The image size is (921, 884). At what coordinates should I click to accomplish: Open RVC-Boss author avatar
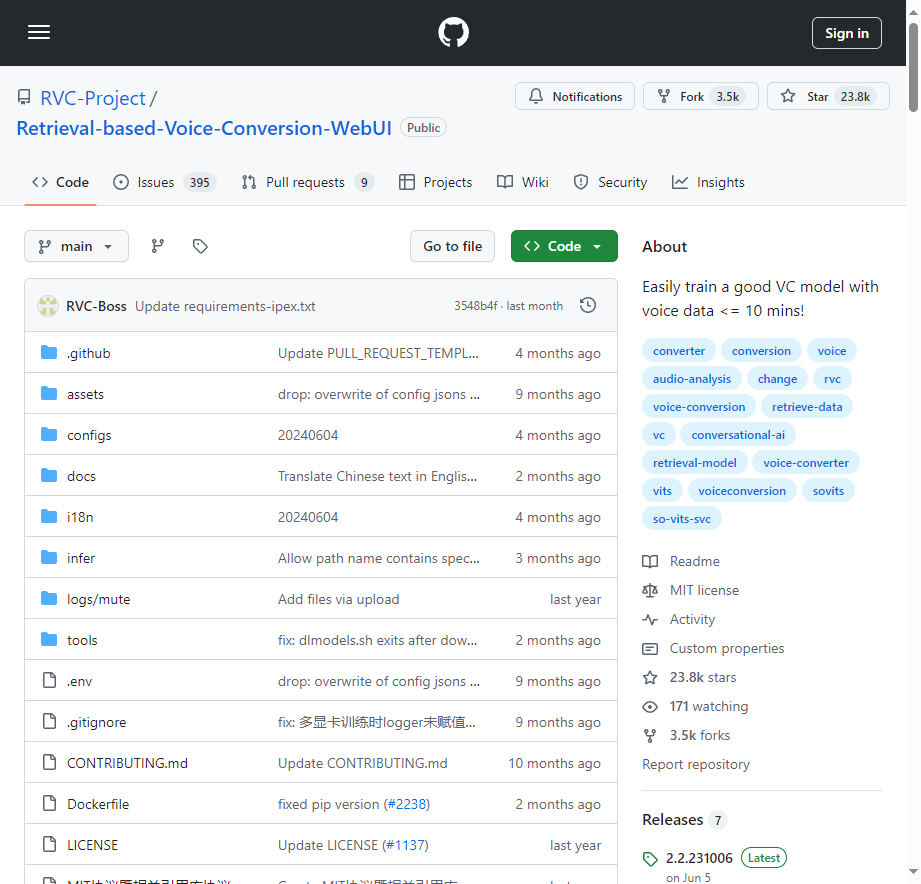pyautogui.click(x=48, y=306)
